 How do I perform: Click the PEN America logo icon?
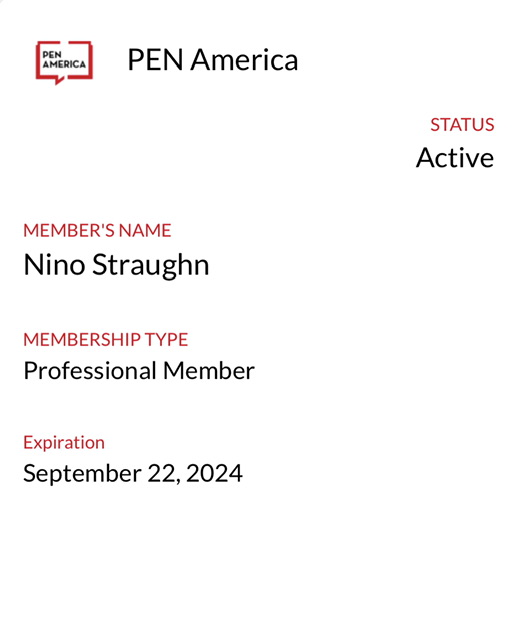[x=65, y=62]
